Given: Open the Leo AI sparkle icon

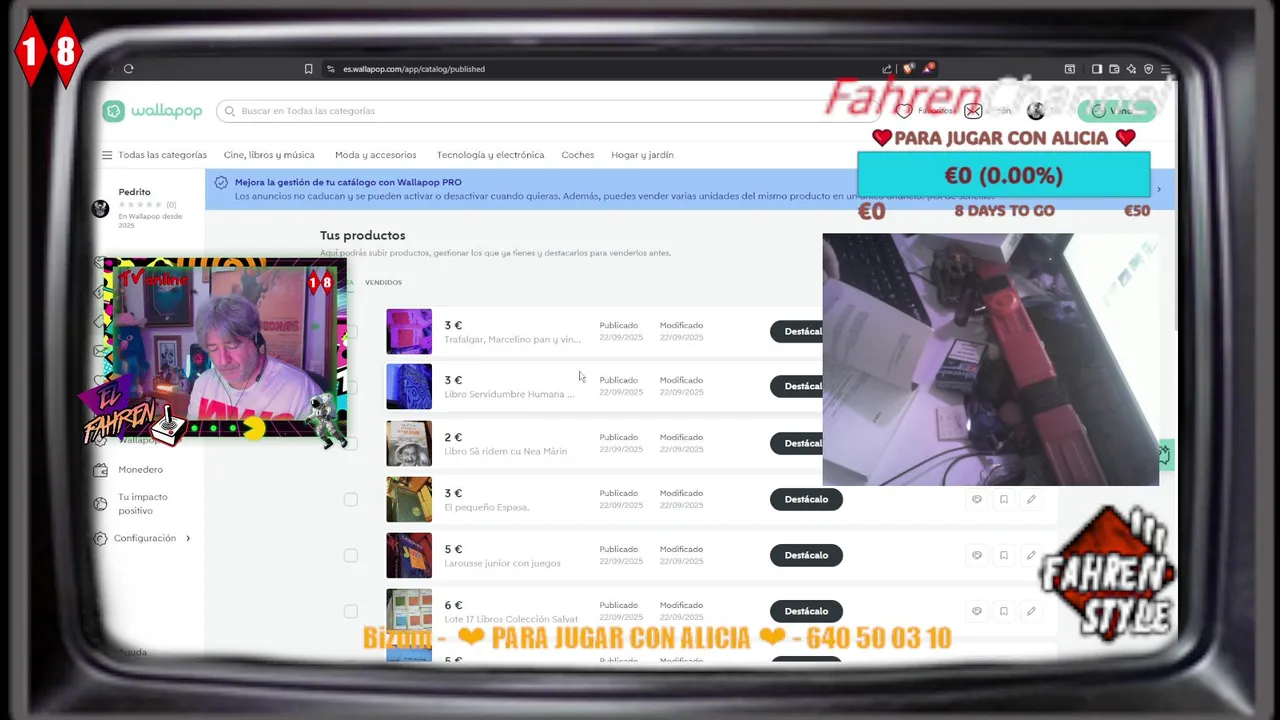Looking at the screenshot, I should coord(1131,69).
